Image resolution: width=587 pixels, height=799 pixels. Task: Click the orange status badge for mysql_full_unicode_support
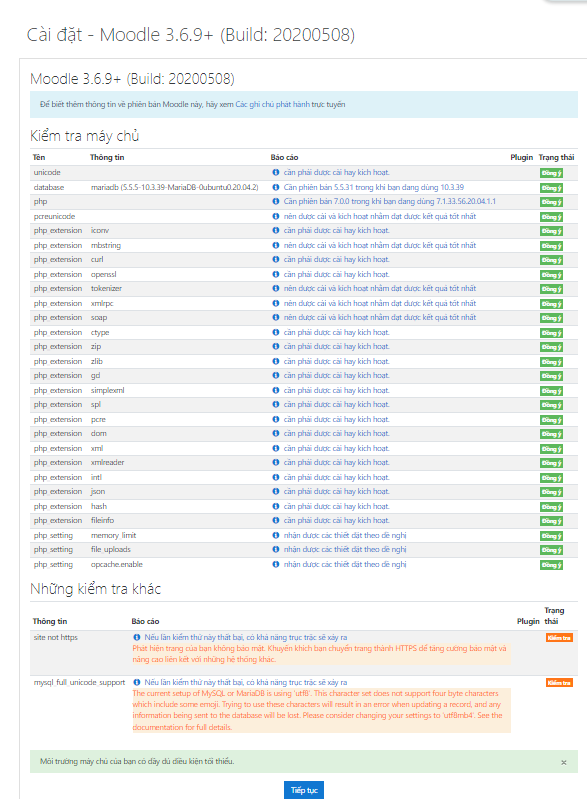559,683
